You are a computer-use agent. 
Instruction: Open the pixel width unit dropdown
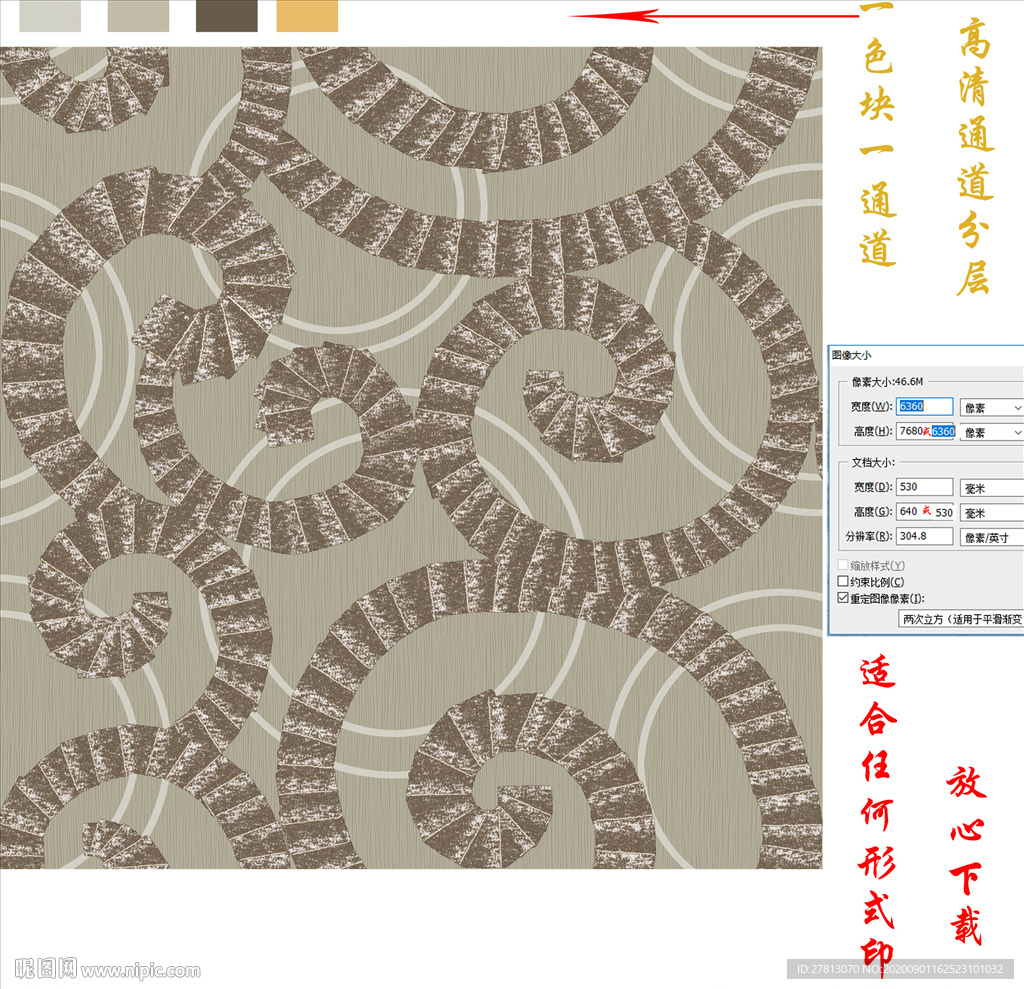[991, 408]
